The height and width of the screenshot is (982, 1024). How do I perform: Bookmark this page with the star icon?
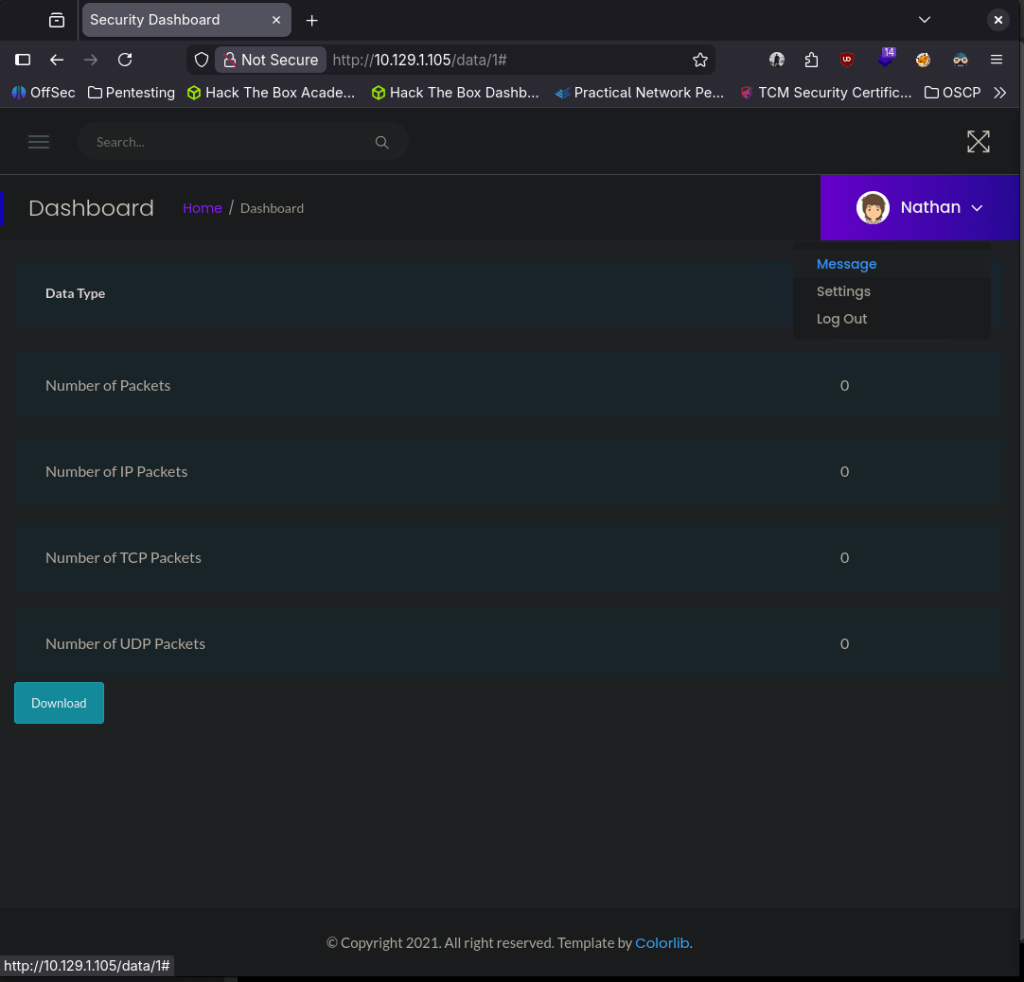click(x=700, y=60)
